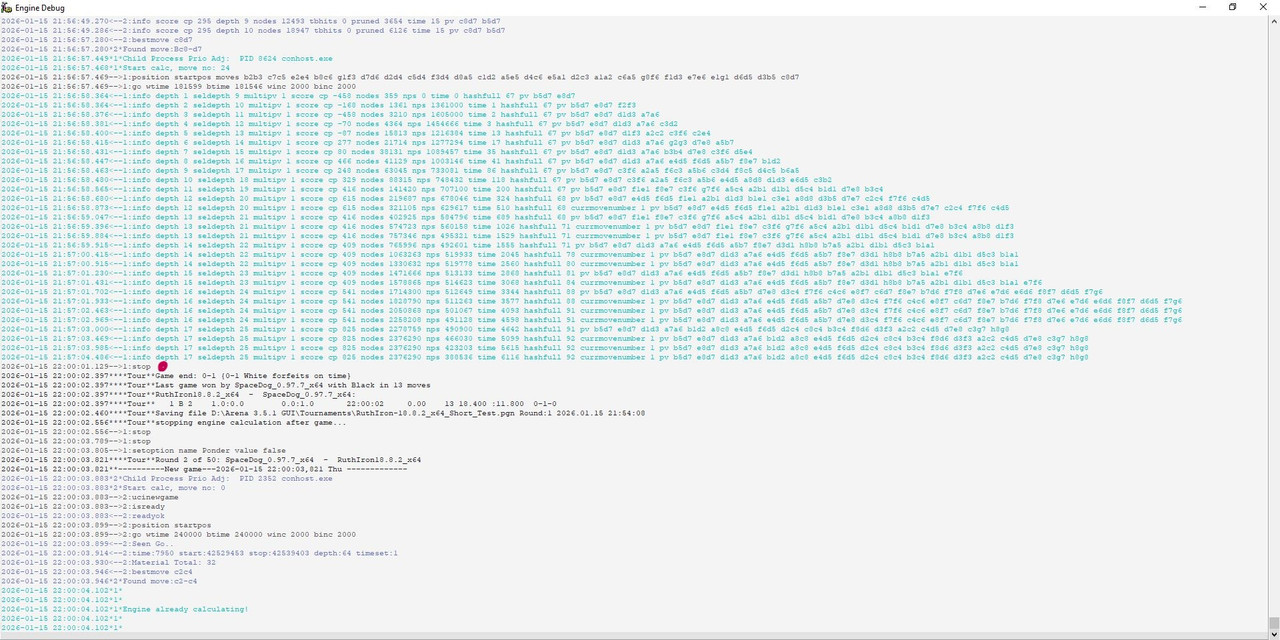Click the 'Seen Go..' log line
Viewport: 1280px width, 640px height.
click(x=87, y=543)
